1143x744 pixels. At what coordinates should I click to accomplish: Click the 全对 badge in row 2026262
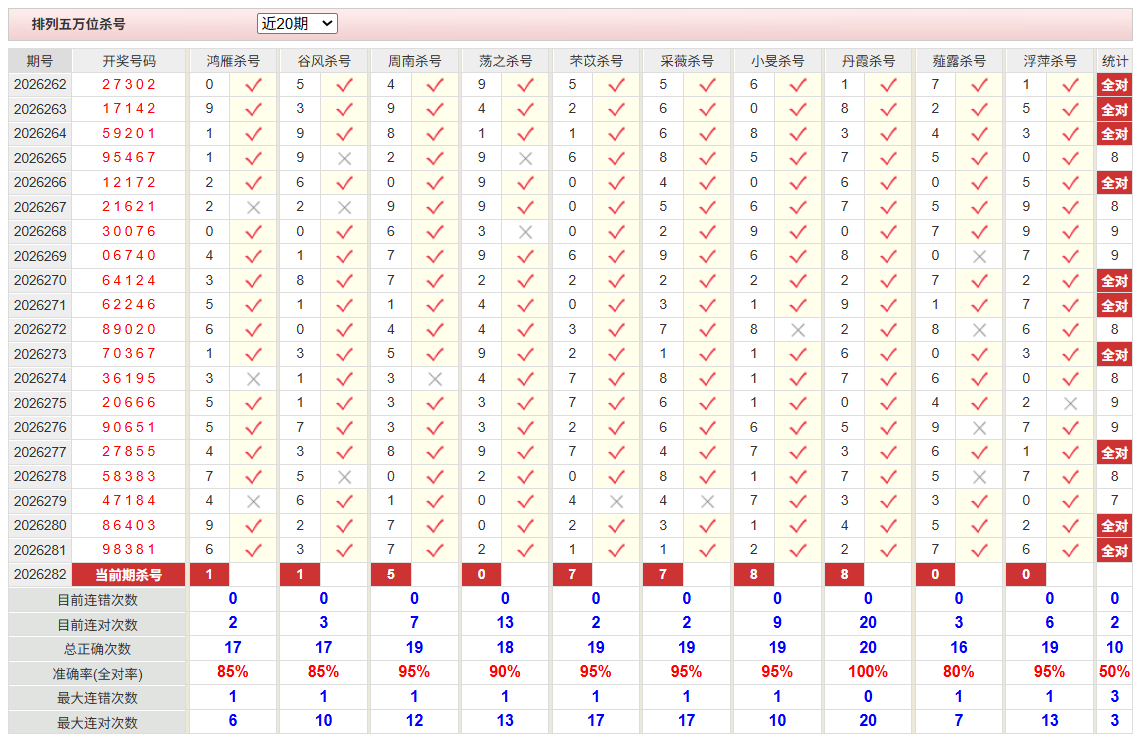pyautogui.click(x=1115, y=85)
